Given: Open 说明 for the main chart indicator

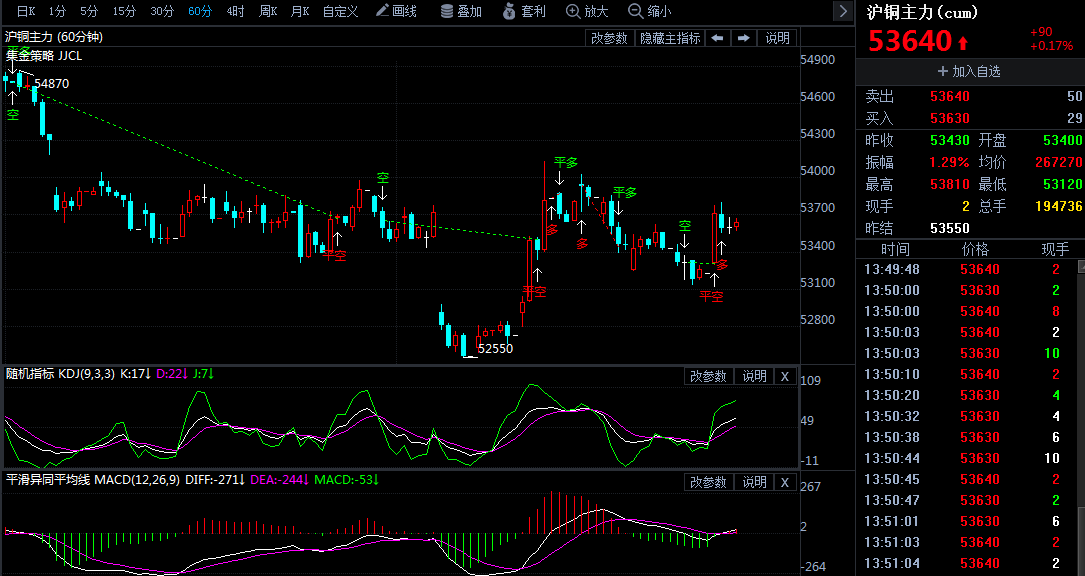Looking at the screenshot, I should (x=778, y=38).
